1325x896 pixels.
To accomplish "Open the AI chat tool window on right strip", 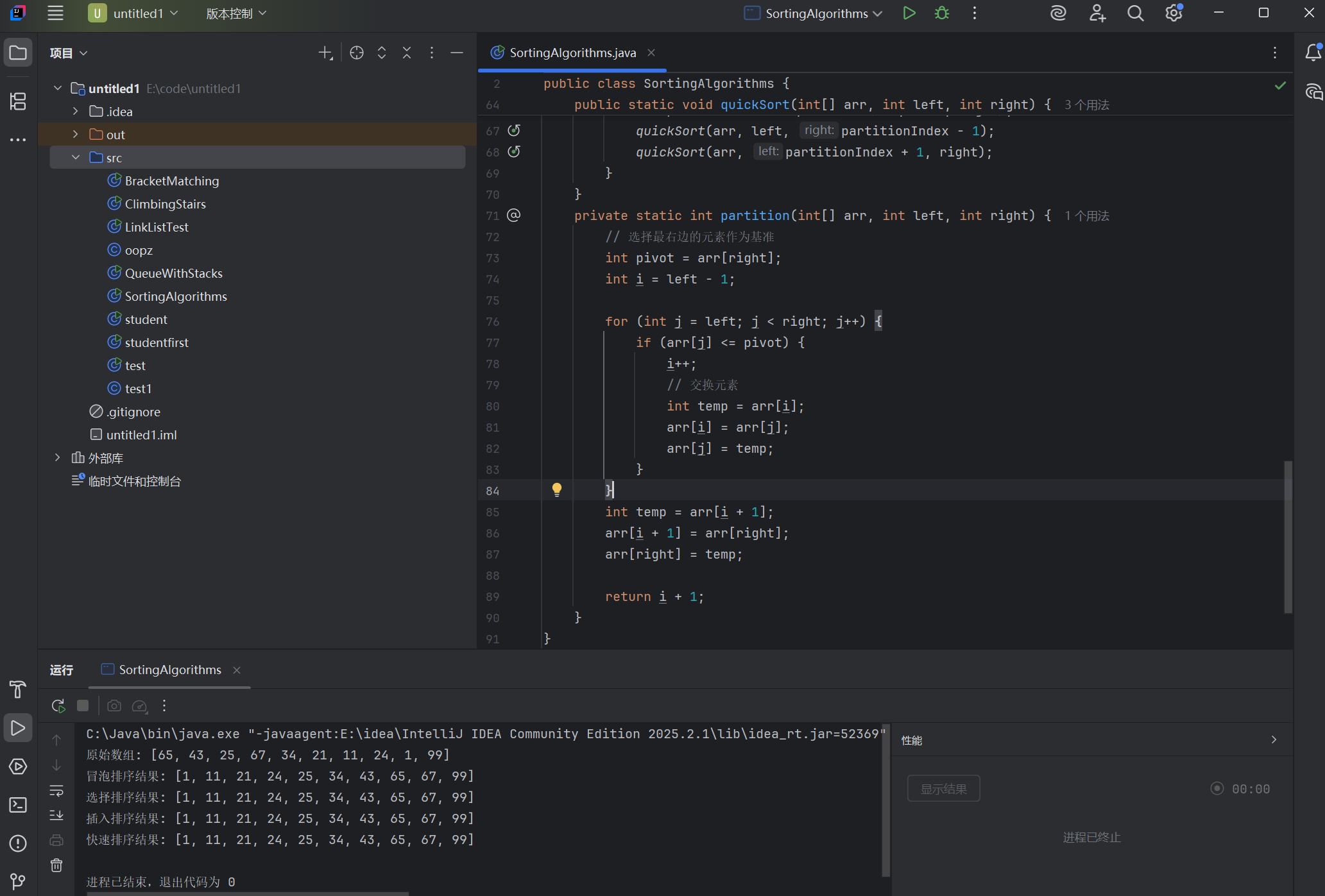I will pyautogui.click(x=1313, y=92).
